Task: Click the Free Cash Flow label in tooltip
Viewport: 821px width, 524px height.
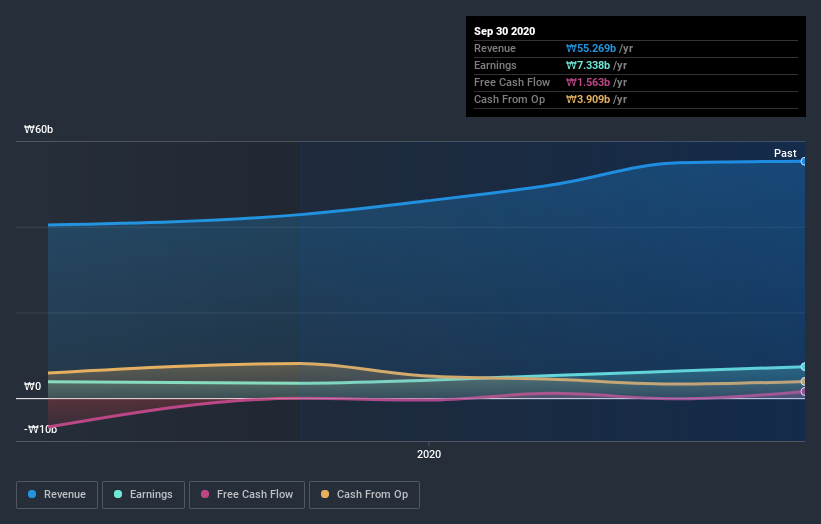Action: point(512,82)
